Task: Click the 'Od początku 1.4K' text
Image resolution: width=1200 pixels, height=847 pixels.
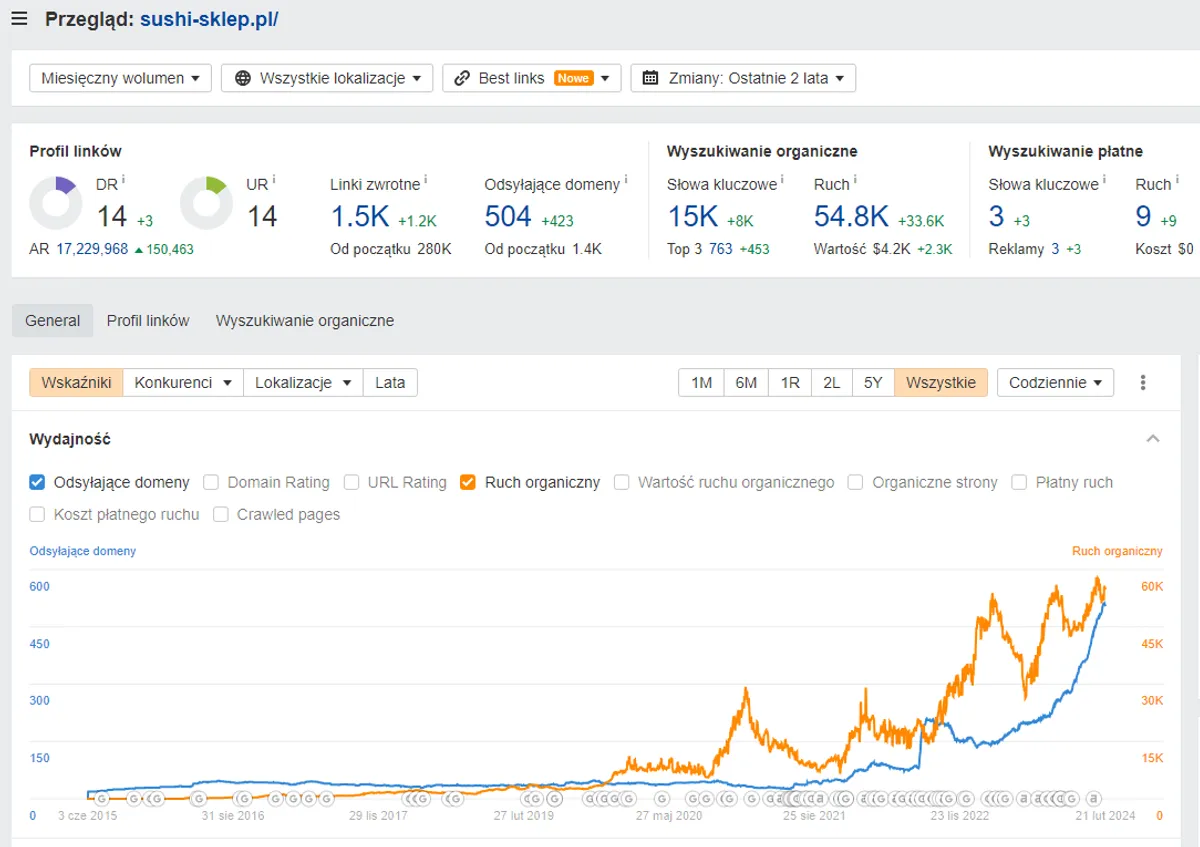Action: pos(543,249)
